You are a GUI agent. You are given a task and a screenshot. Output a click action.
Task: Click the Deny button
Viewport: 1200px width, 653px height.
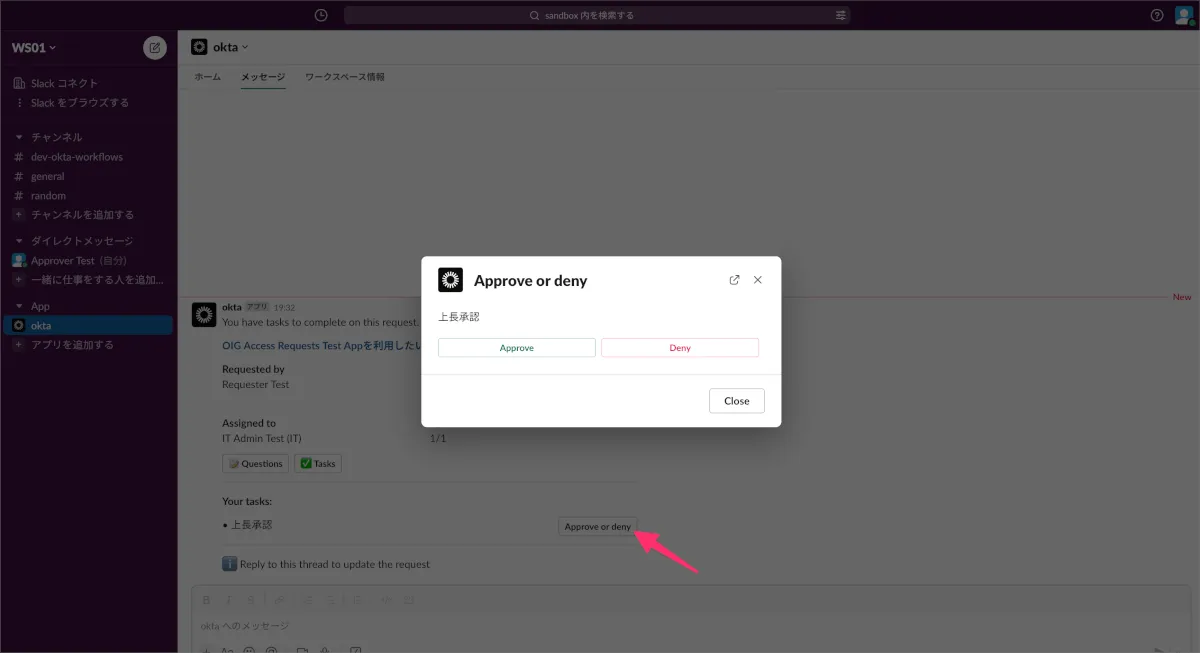pos(680,348)
